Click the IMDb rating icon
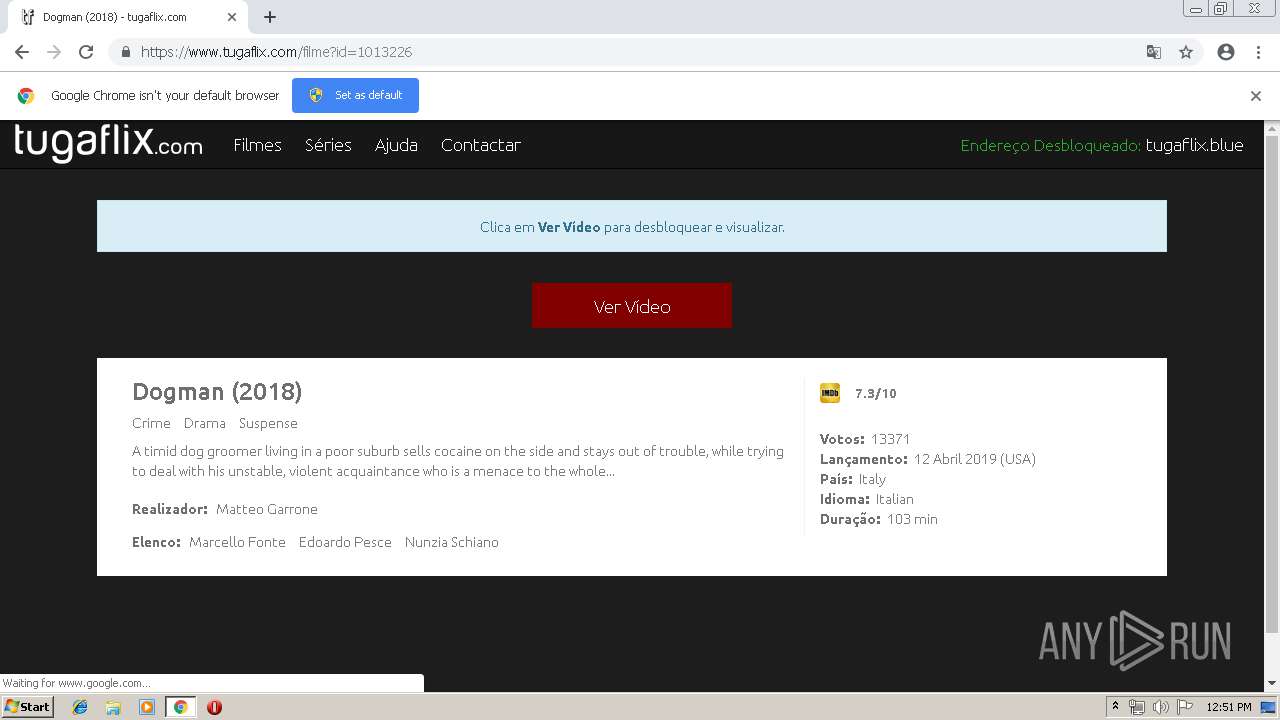The width and height of the screenshot is (1280, 720). point(830,393)
